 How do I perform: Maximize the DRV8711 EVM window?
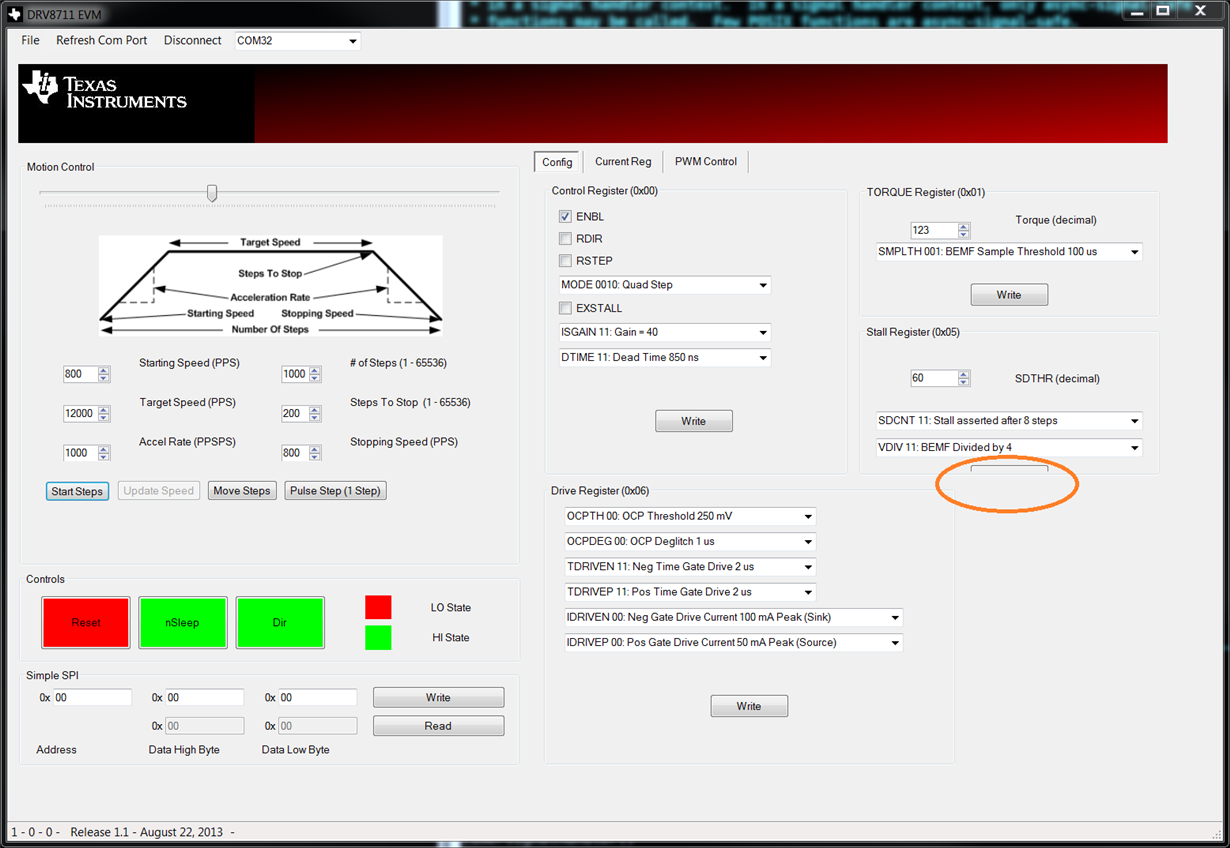[x=1162, y=11]
